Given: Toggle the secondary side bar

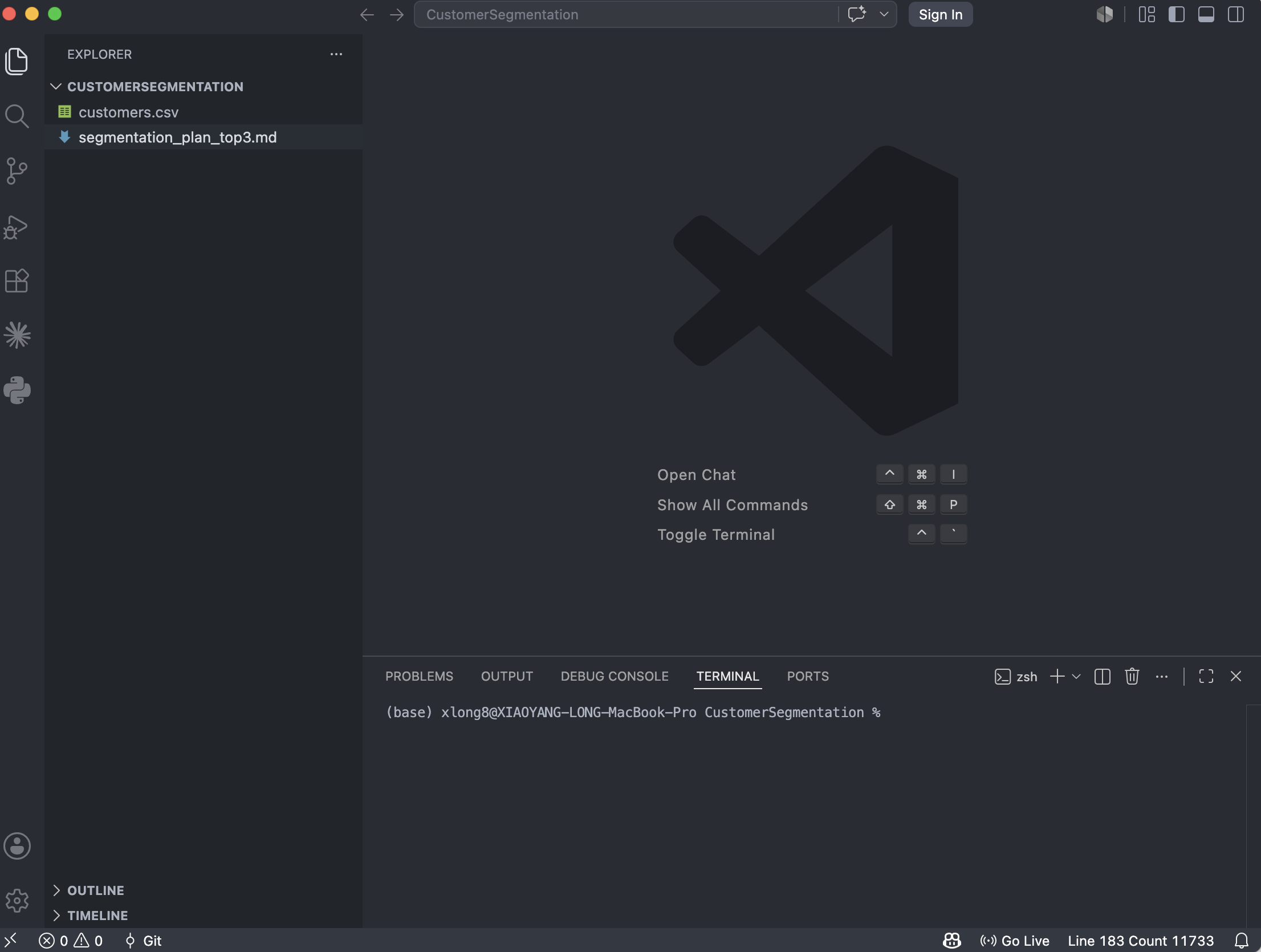Looking at the screenshot, I should point(1236,14).
